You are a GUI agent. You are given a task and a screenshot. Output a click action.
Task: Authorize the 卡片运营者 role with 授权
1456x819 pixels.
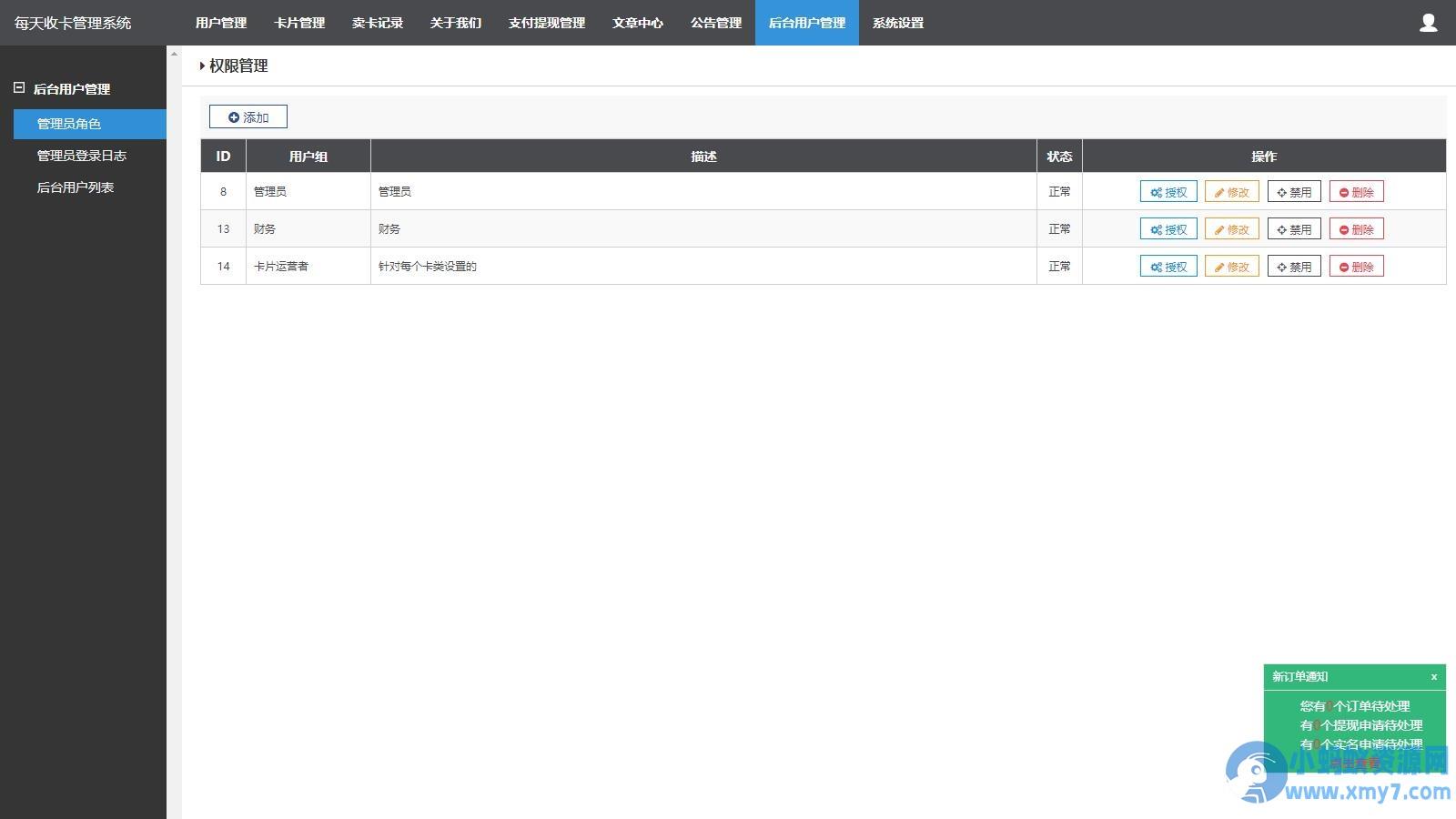(x=1168, y=267)
